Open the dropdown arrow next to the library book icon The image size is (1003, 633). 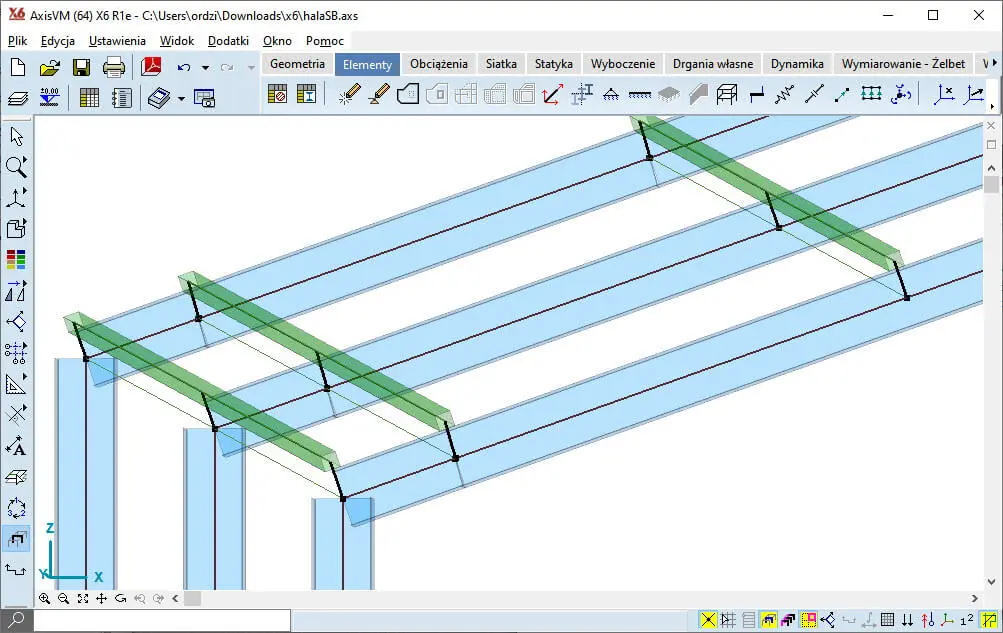point(181,98)
